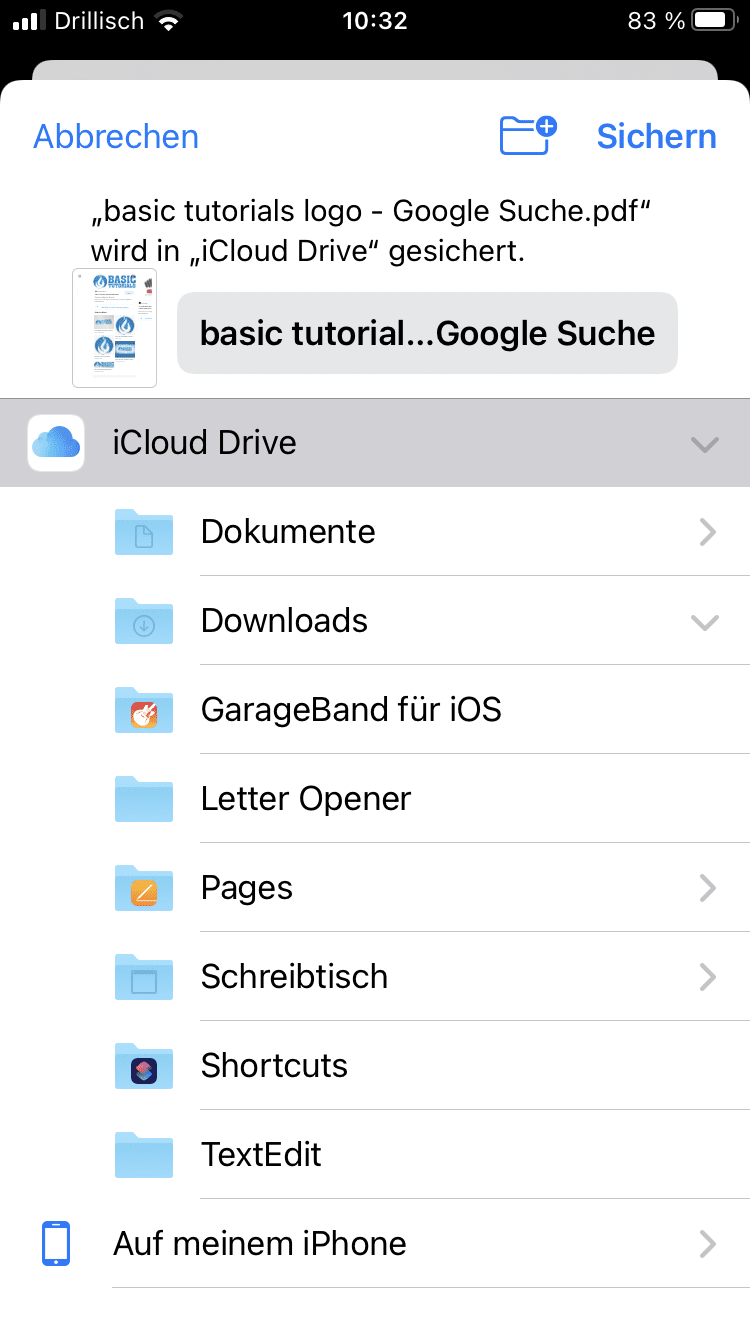The image size is (750, 1334).
Task: Tap the Pages folder icon
Action: point(144,888)
